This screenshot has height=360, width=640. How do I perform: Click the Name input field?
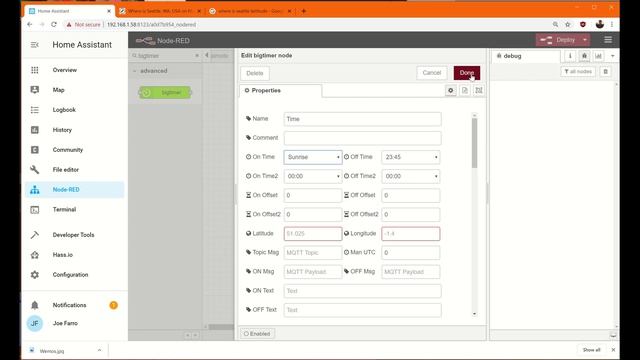[362, 119]
